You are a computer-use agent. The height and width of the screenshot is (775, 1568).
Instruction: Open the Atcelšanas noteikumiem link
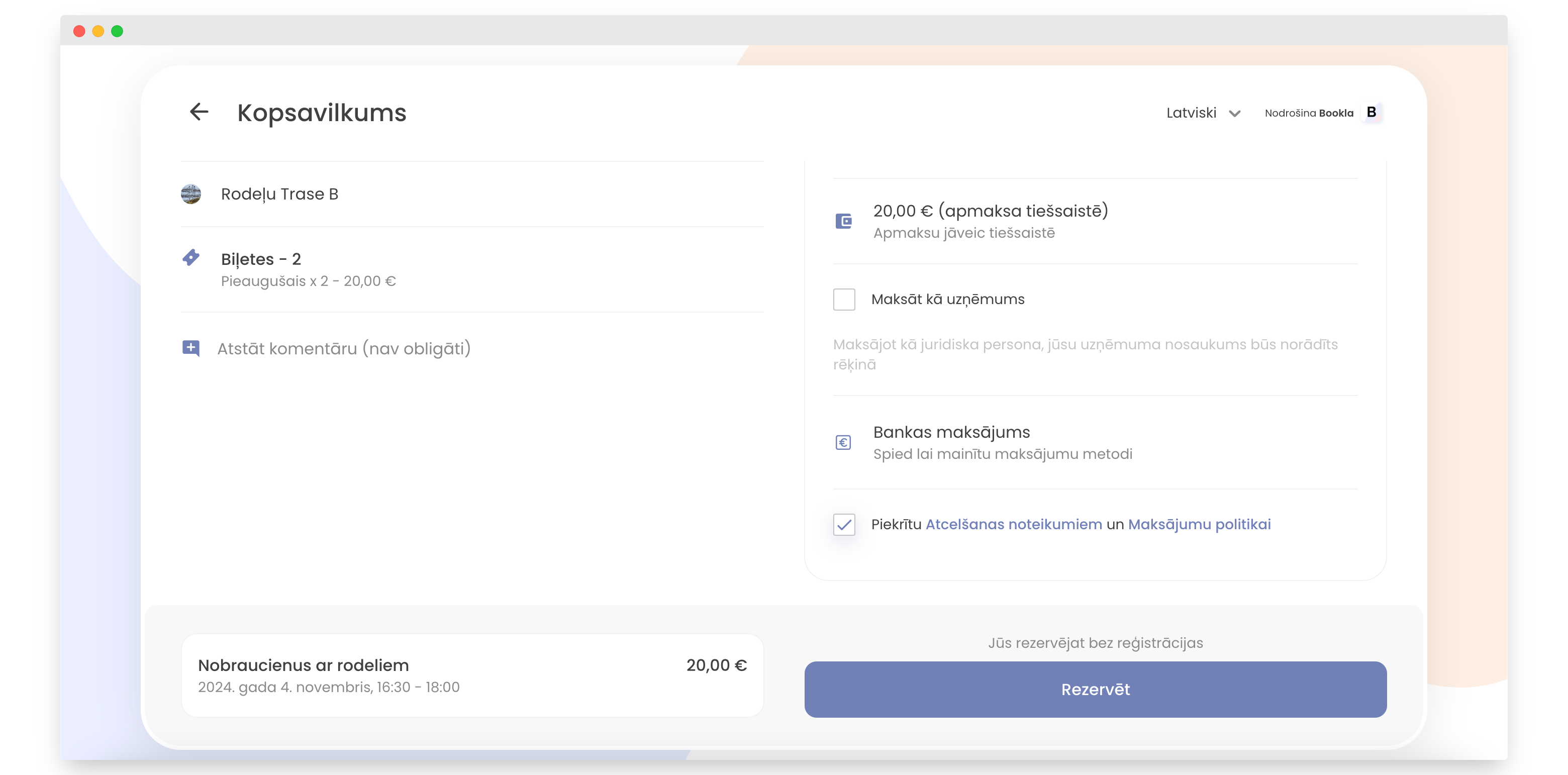point(1014,525)
